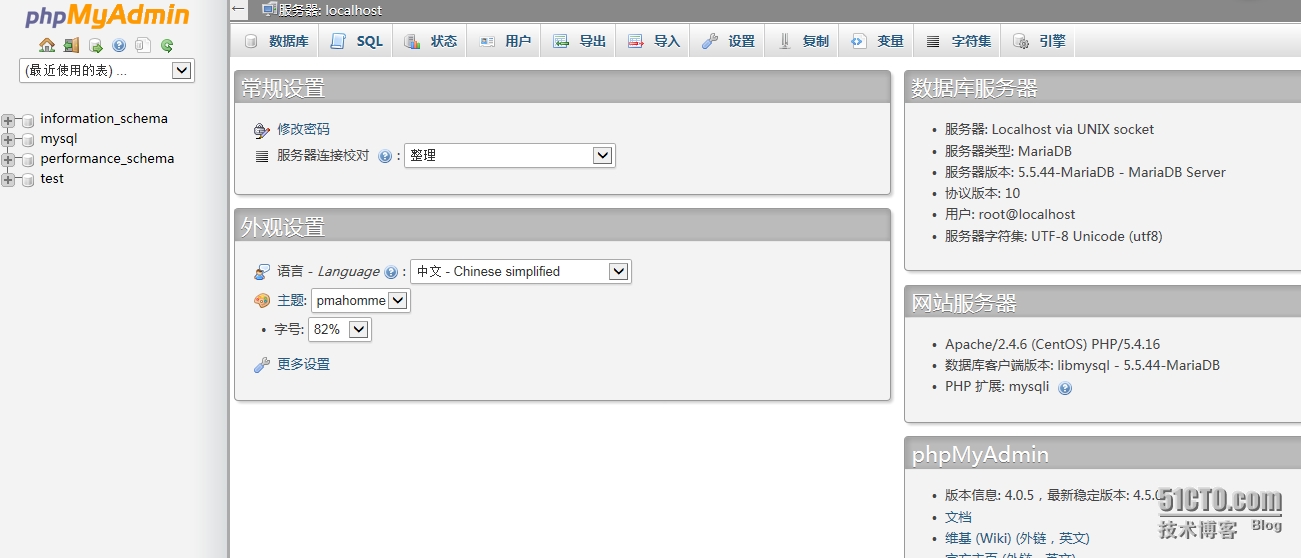Screen dimensions: 1301x558
Task: Open the 设置 (Settings) tab
Action: 728,41
